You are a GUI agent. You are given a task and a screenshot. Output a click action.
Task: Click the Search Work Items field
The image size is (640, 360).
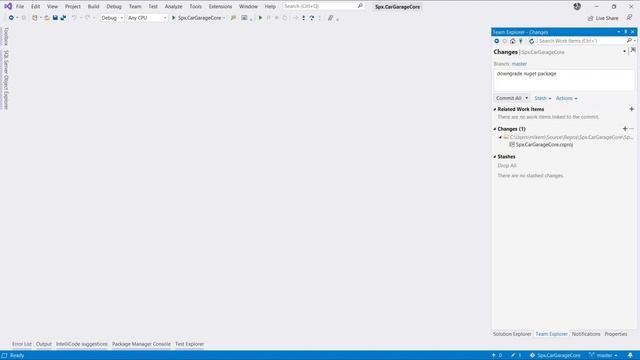click(x=582, y=41)
